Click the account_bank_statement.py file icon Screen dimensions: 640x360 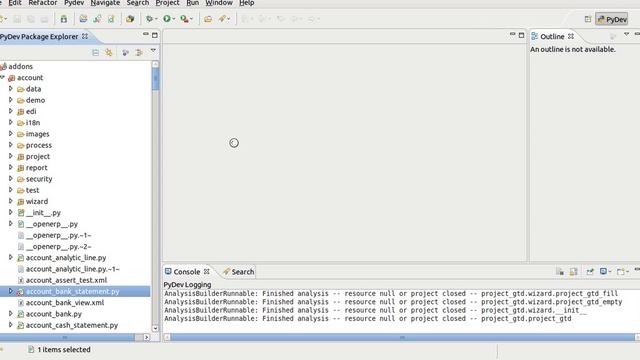click(20, 291)
